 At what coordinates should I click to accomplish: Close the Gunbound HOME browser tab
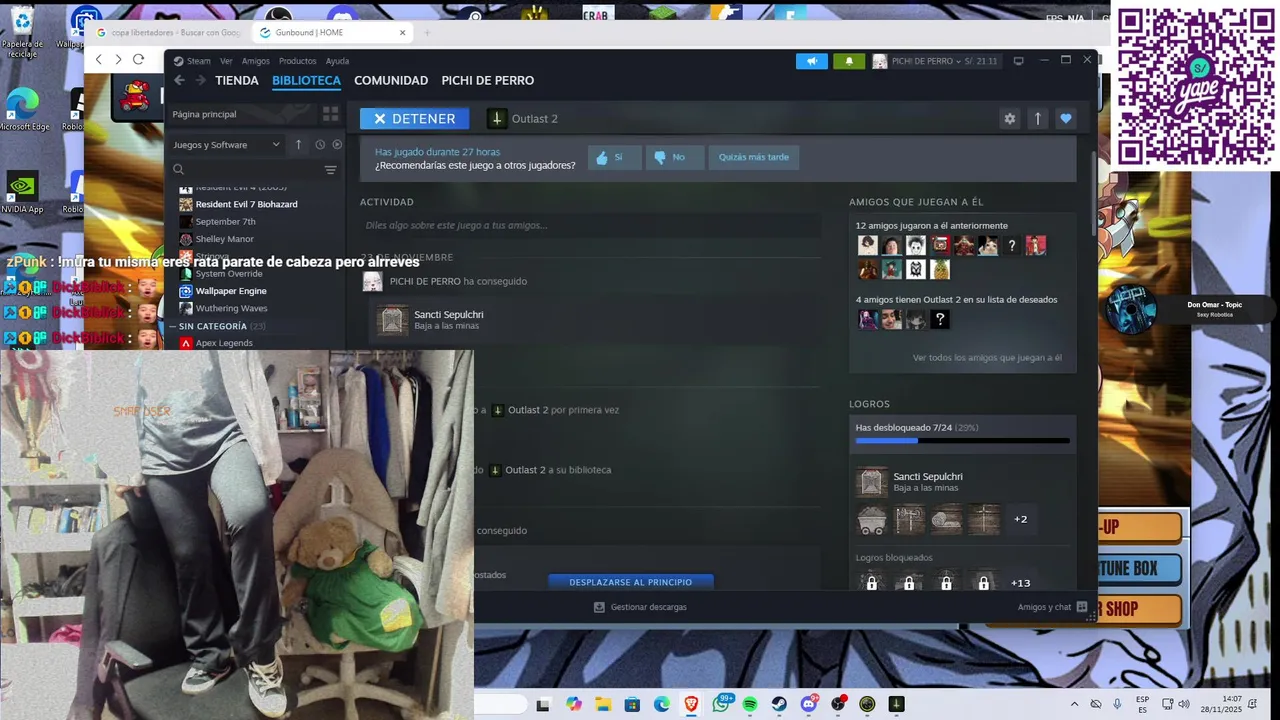pyautogui.click(x=403, y=32)
